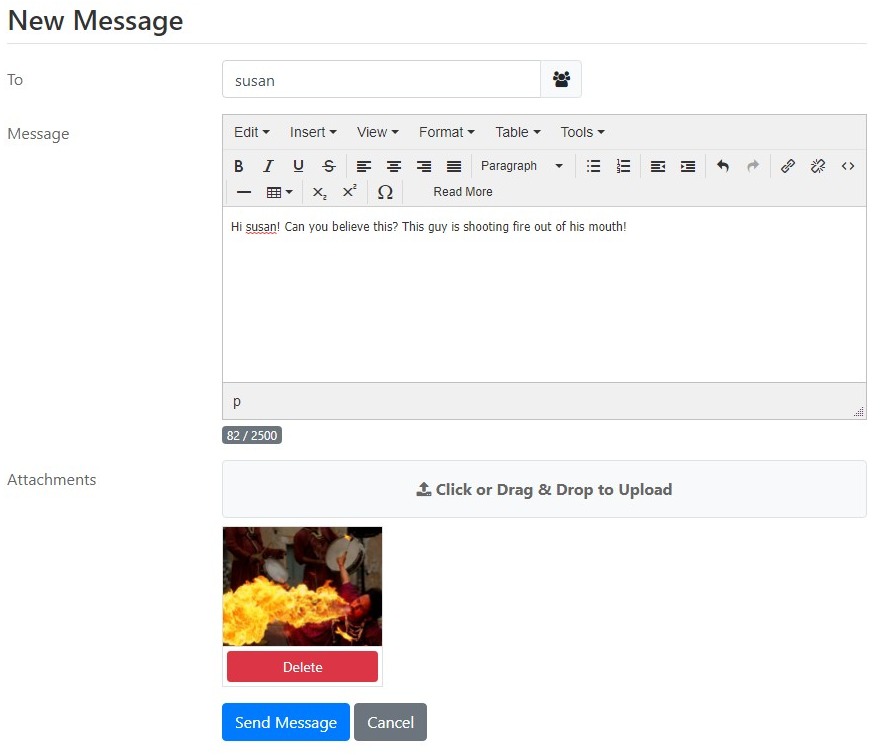Click the upload drop zone
The image size is (883, 755).
click(x=544, y=489)
